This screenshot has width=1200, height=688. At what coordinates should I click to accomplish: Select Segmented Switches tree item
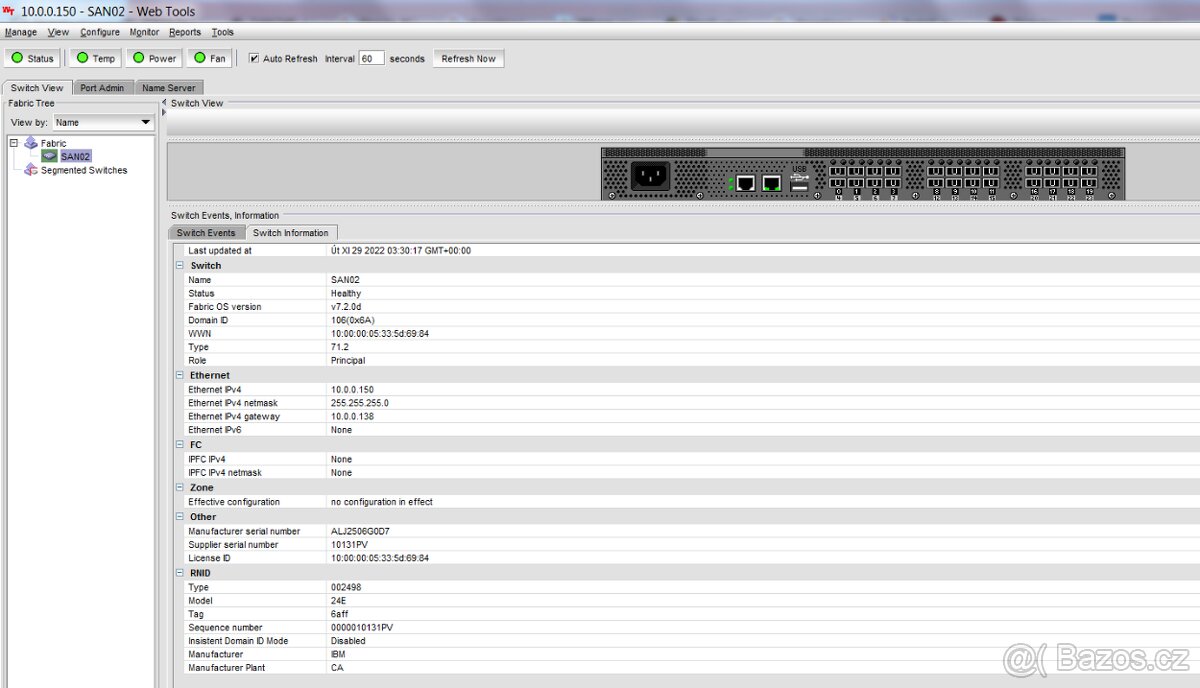(x=84, y=170)
